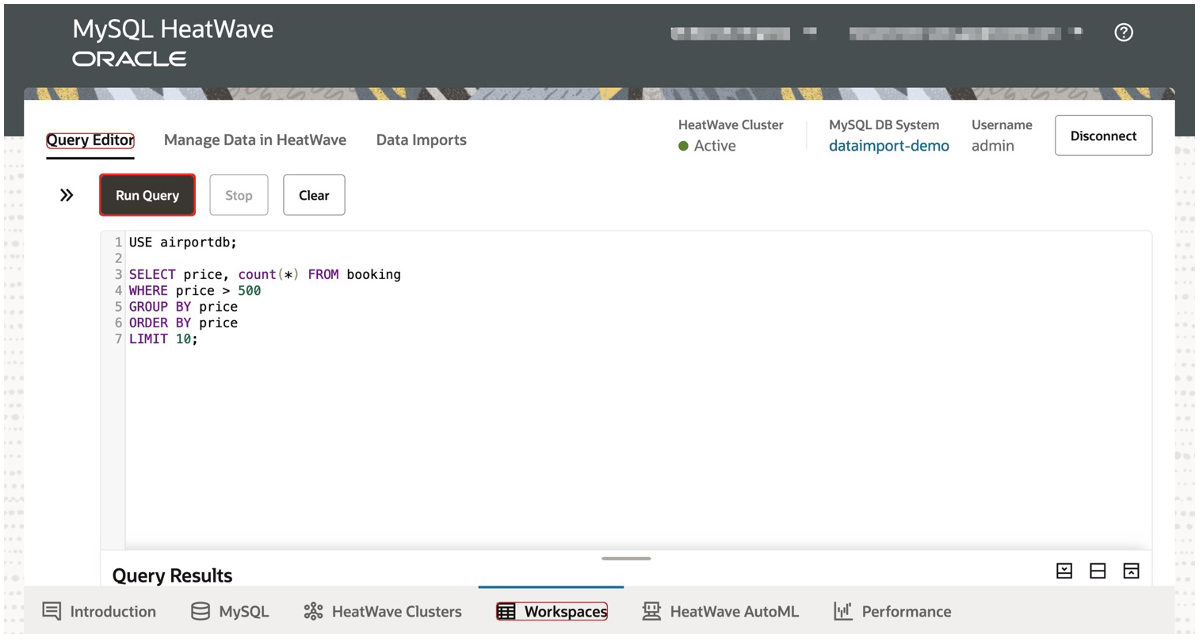Open the help question mark icon

(1123, 32)
